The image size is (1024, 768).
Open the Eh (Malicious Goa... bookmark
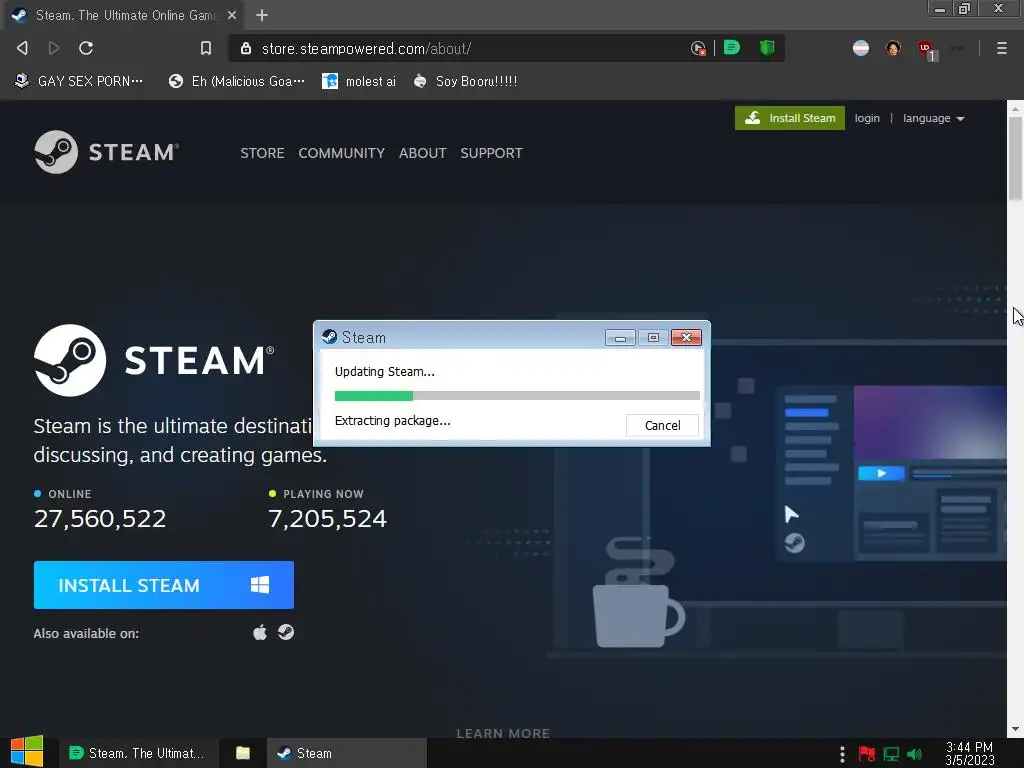[x=236, y=81]
